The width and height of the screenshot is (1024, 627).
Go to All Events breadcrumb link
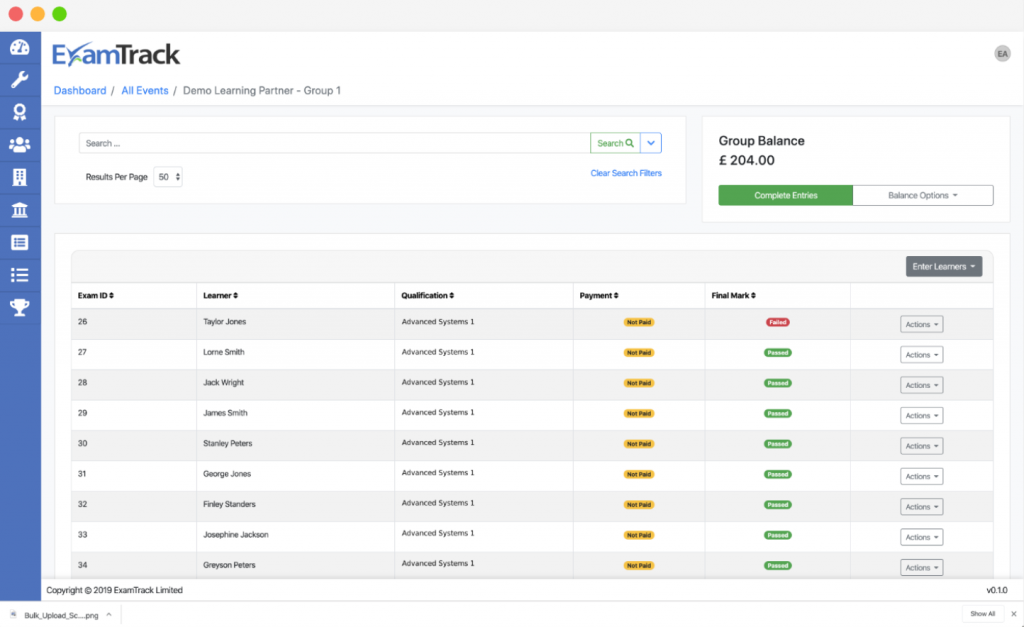pos(145,91)
